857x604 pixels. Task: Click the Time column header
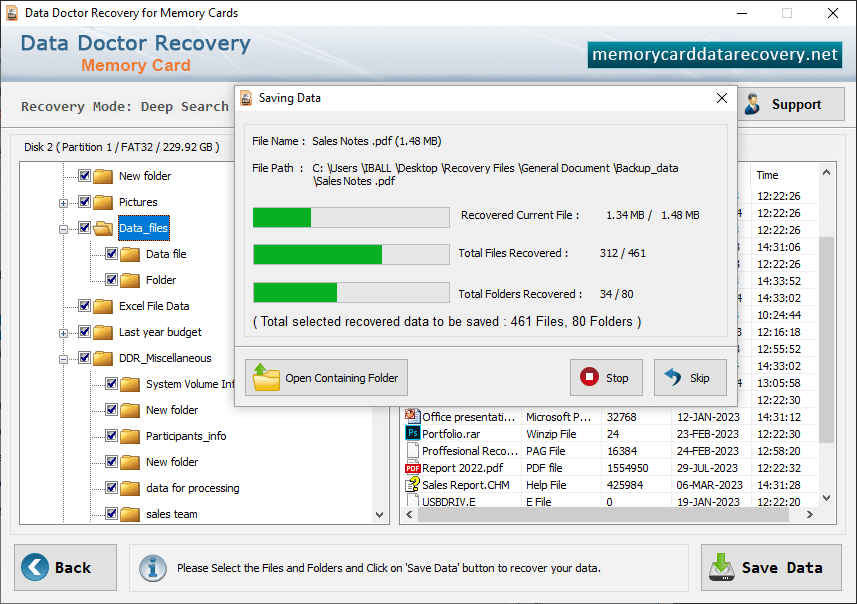[784, 175]
